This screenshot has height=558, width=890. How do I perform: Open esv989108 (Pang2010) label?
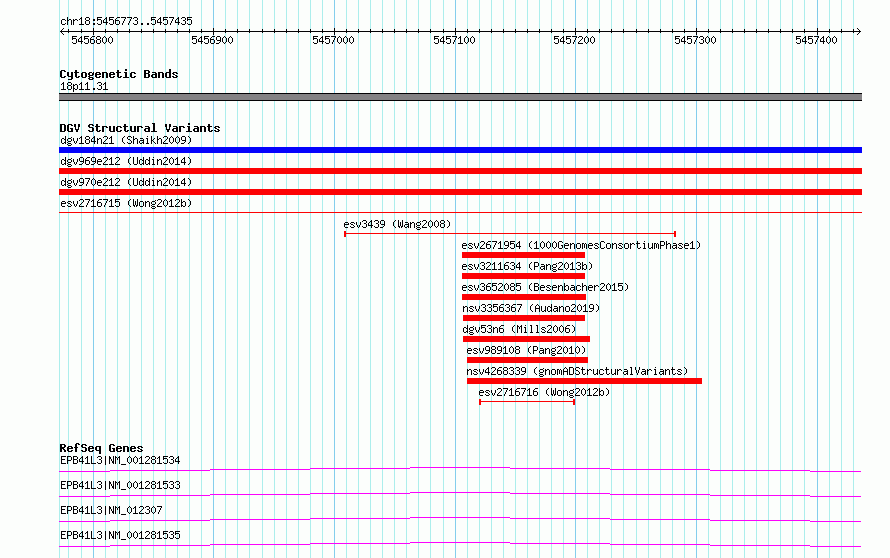(526, 350)
